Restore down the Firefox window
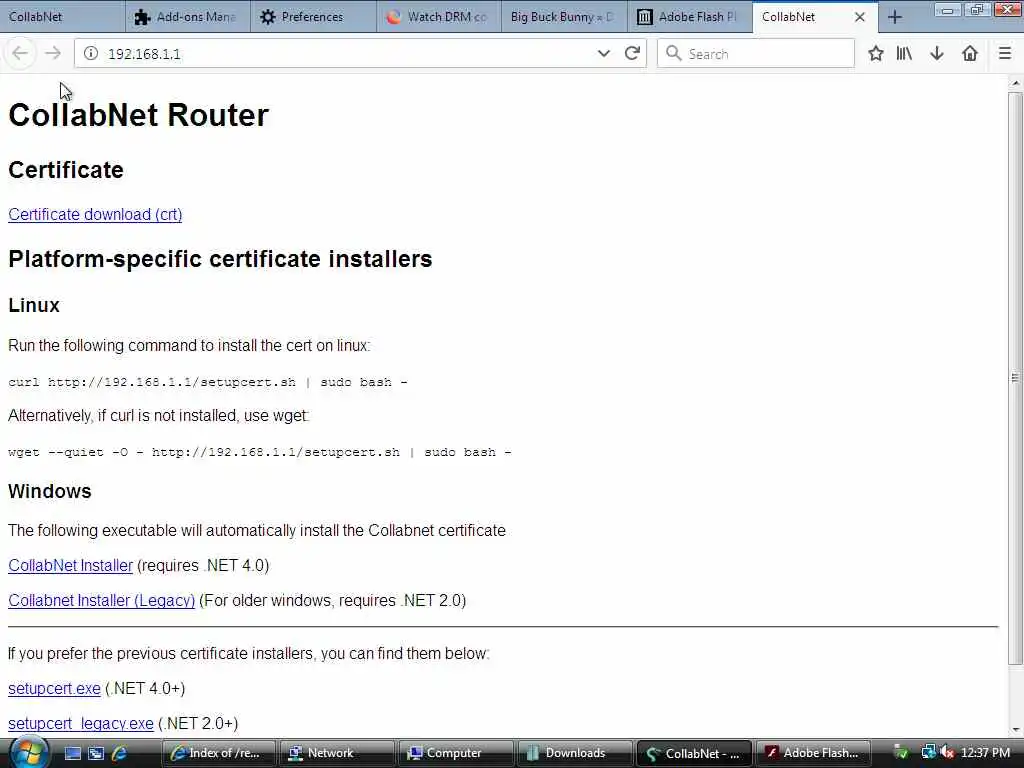The height and width of the screenshot is (768, 1024). tap(977, 9)
